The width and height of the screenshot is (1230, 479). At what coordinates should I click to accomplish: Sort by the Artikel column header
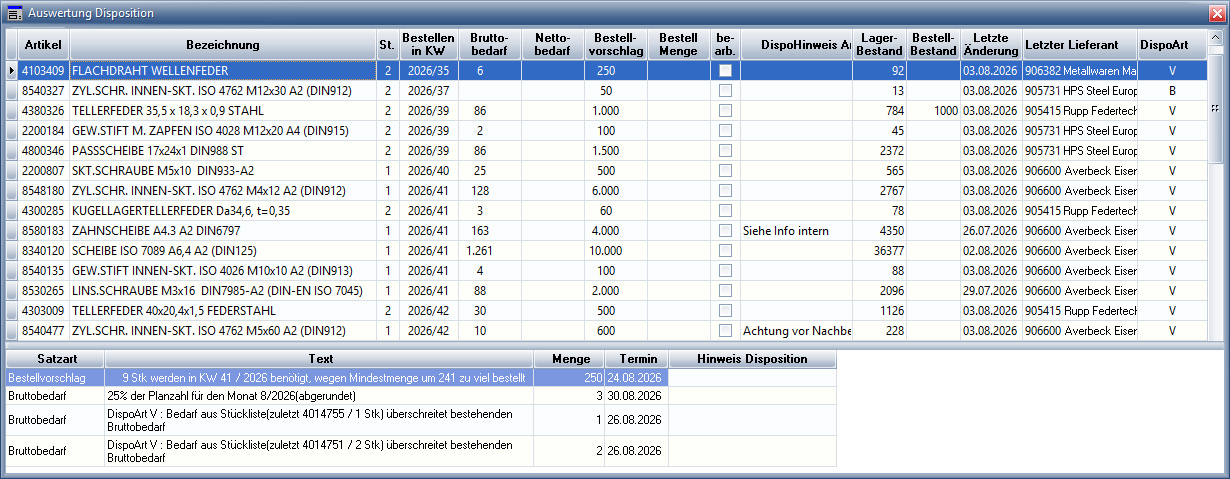(x=44, y=45)
